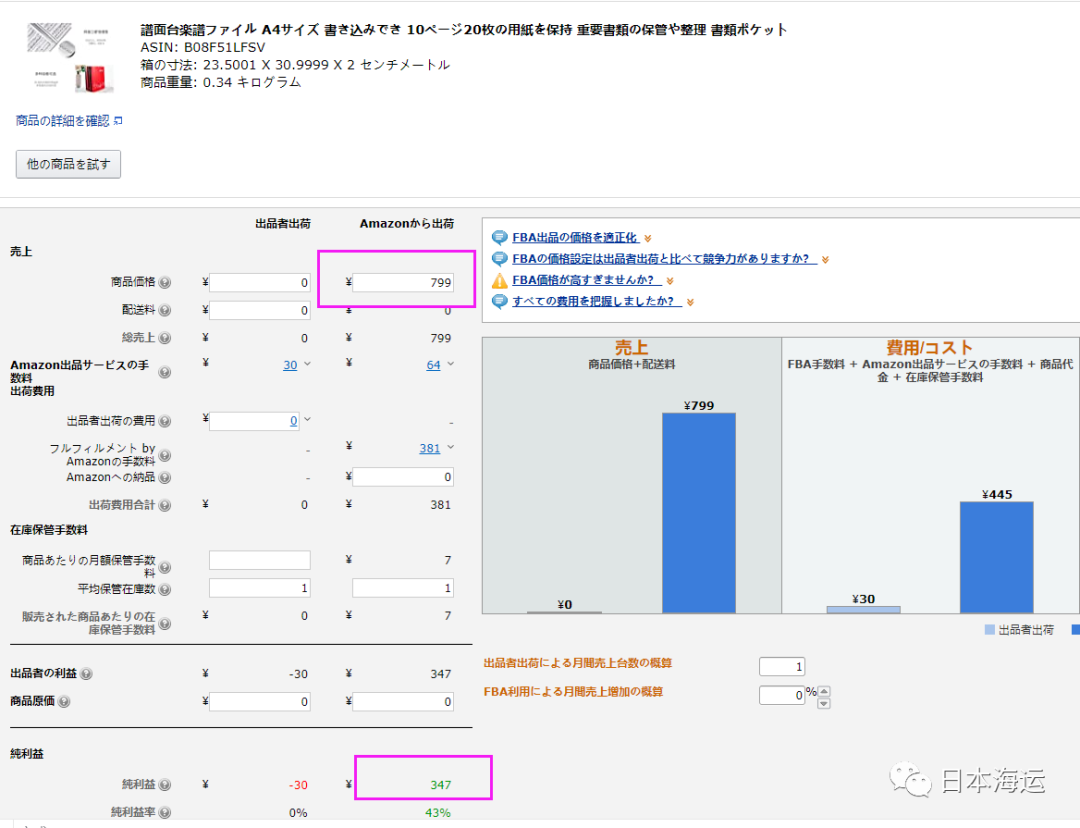Viewport: 1080px width, 828px height.
Task: Click speech bubble icon beside すべての費用を把握しましたか
Action: pos(500,302)
